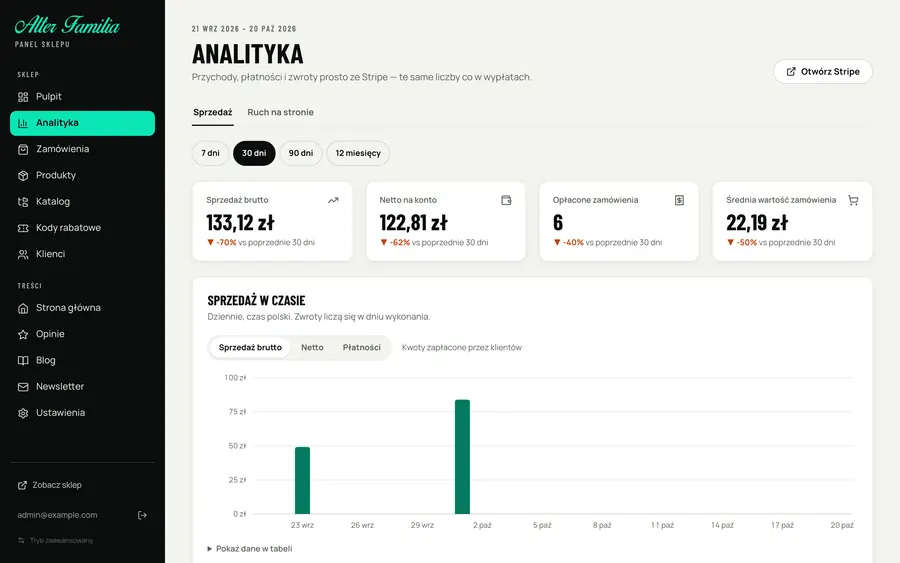Click the Opinie star icon
Screen dimensions: 900x563
(23, 335)
